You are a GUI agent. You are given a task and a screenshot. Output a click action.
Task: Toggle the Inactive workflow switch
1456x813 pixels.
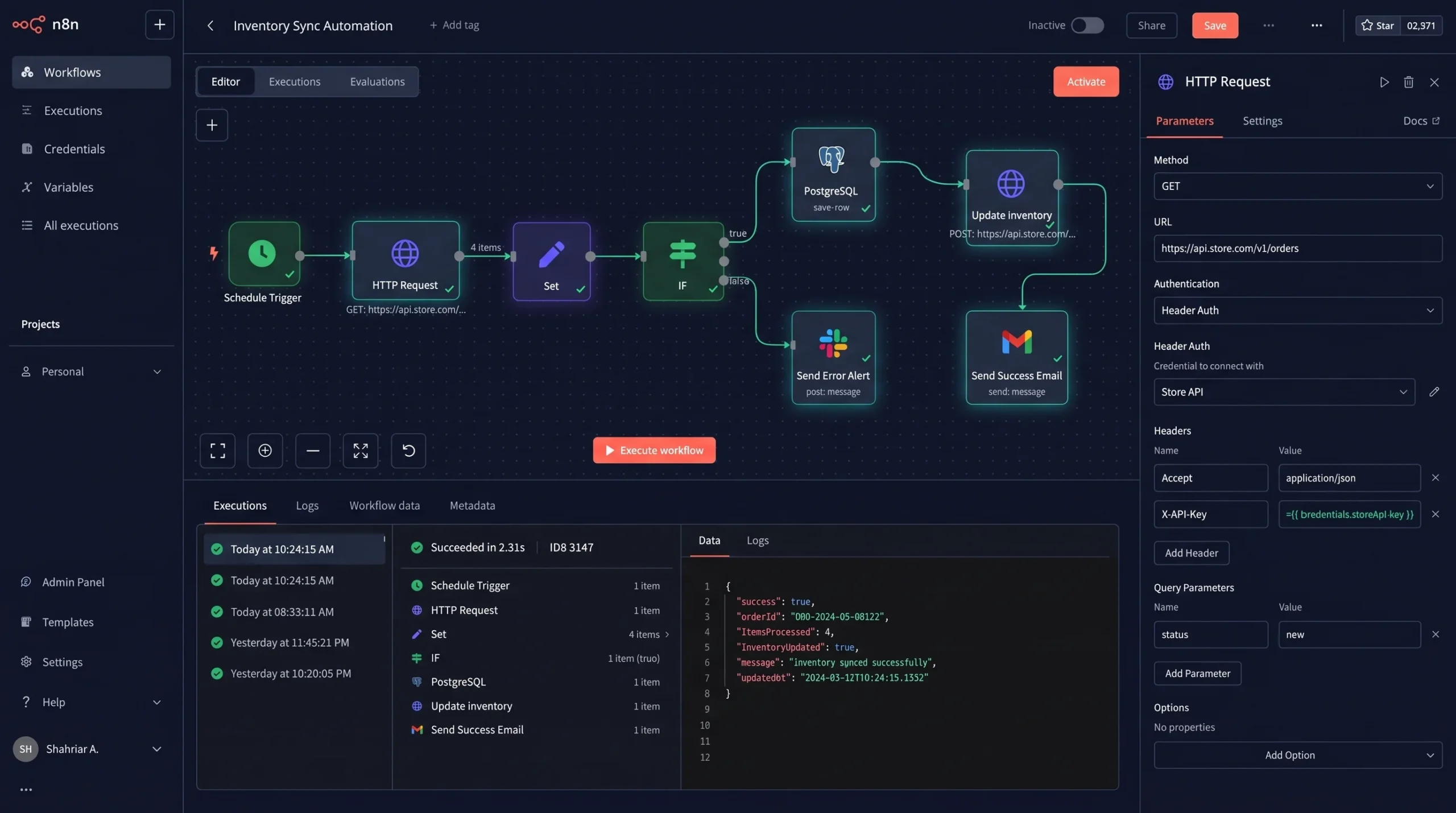[1087, 25]
